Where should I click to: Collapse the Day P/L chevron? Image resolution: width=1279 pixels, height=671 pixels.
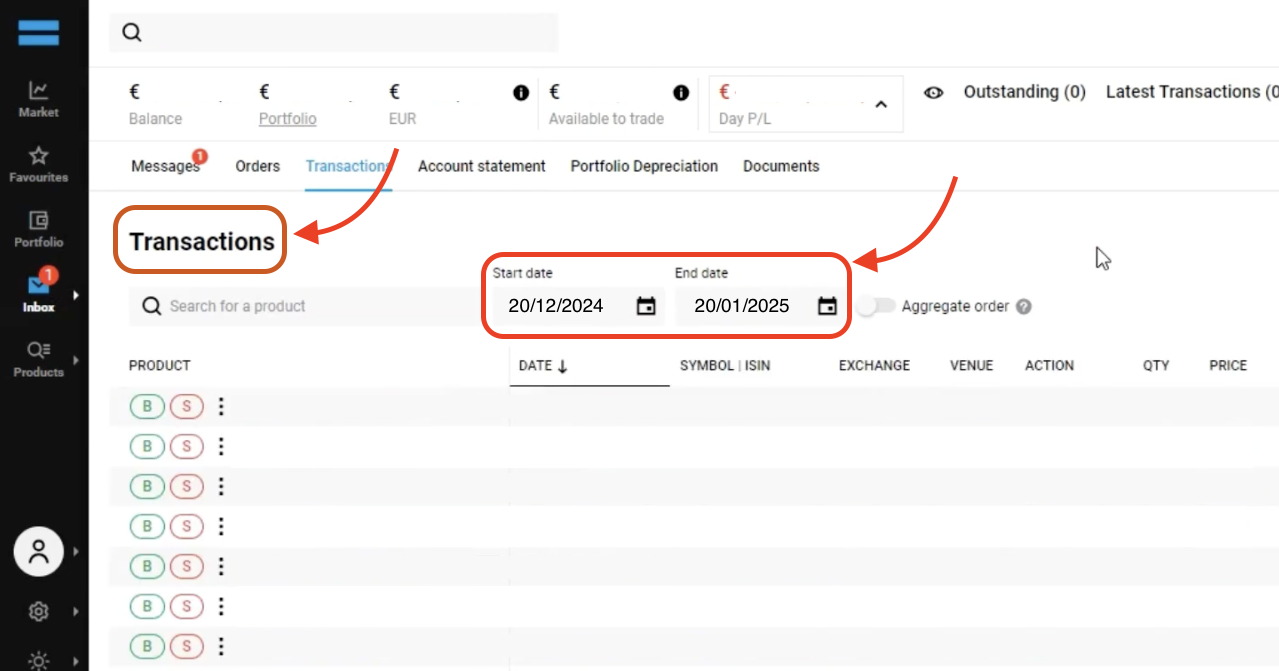(x=881, y=104)
